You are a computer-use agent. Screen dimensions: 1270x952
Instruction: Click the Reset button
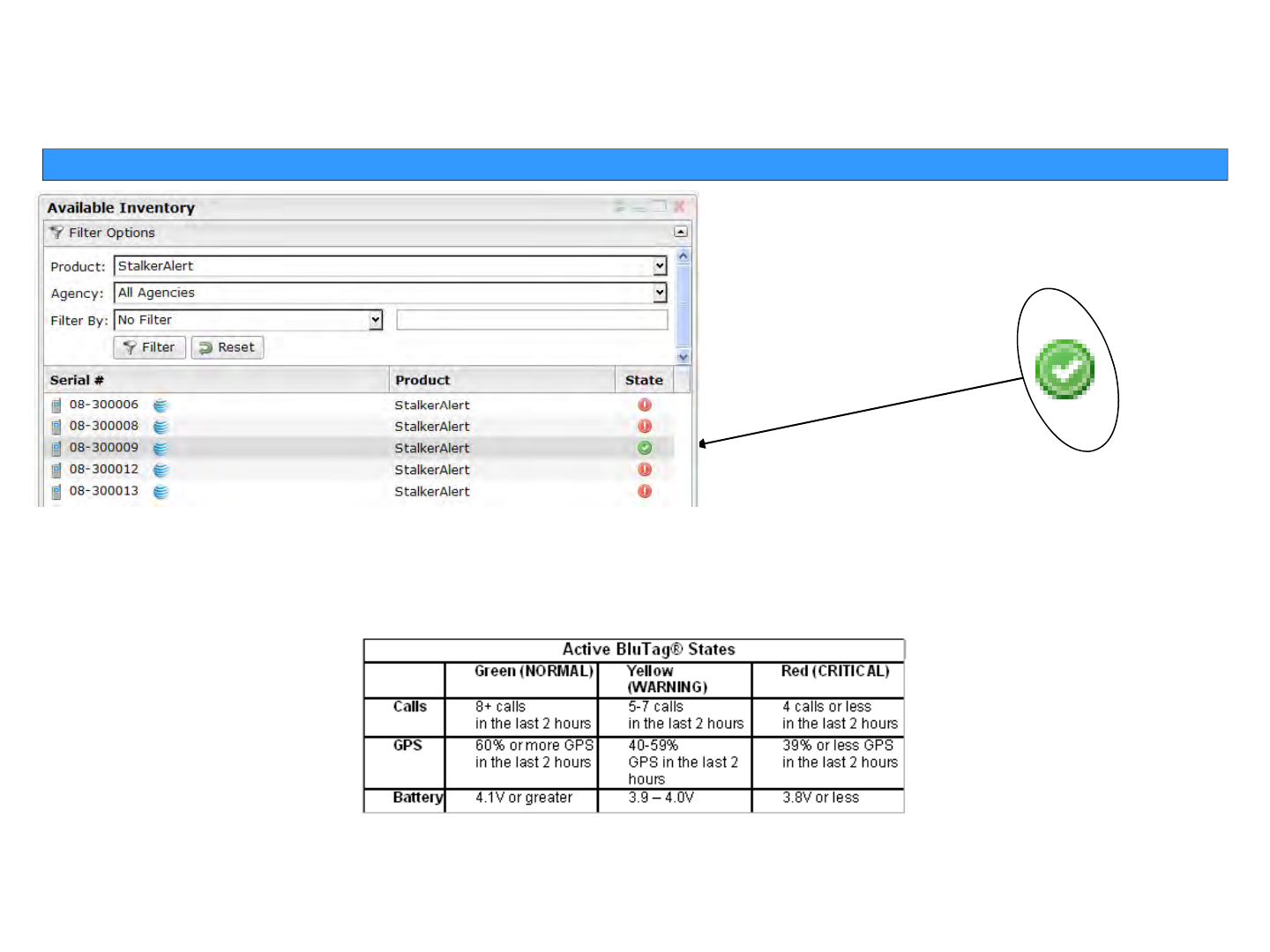(x=228, y=347)
